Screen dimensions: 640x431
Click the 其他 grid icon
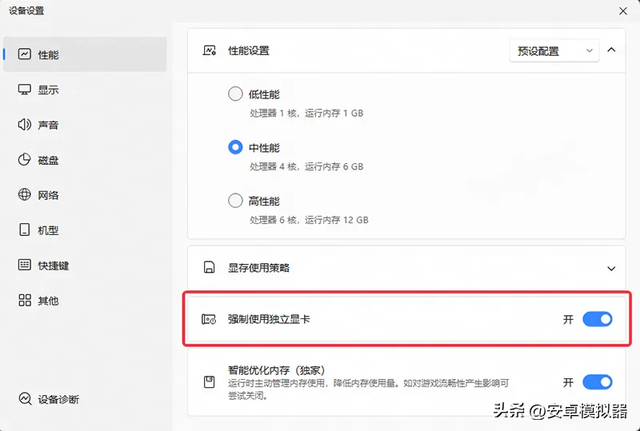24,300
